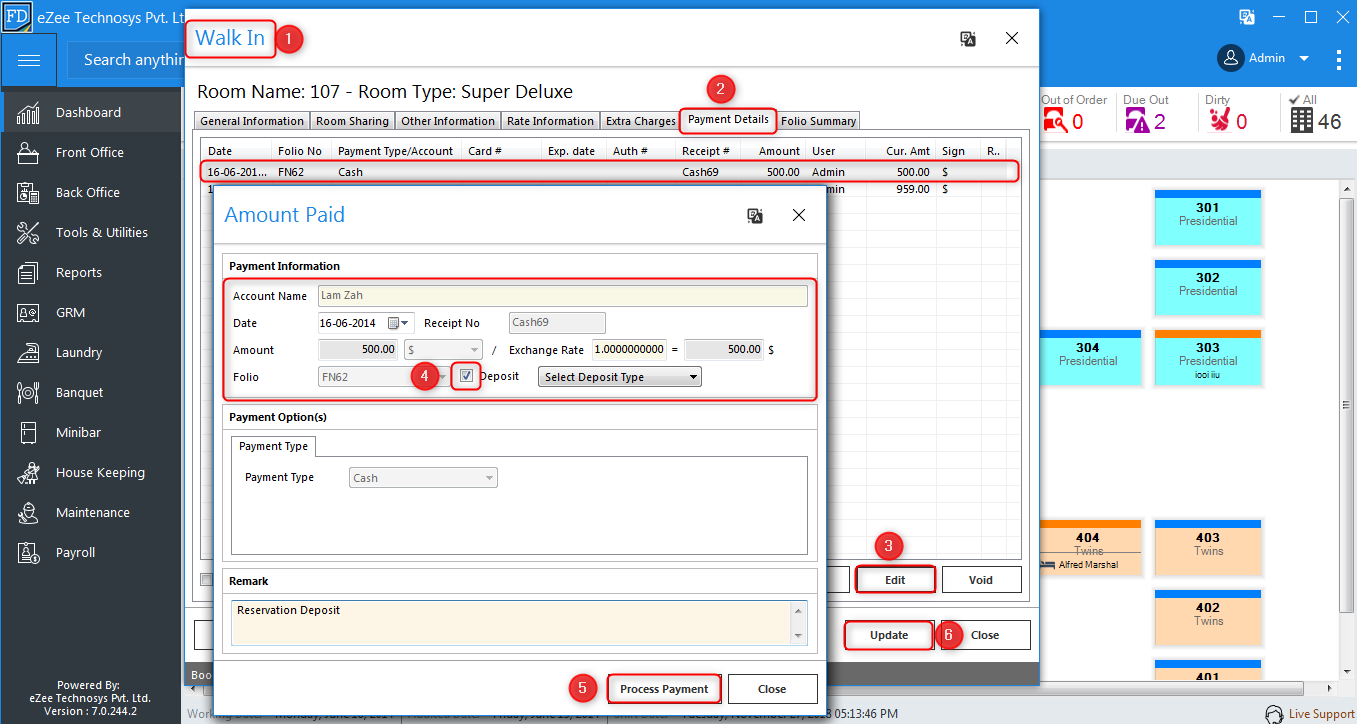Click the Front Office sidebar icon

pyautogui.click(x=28, y=152)
